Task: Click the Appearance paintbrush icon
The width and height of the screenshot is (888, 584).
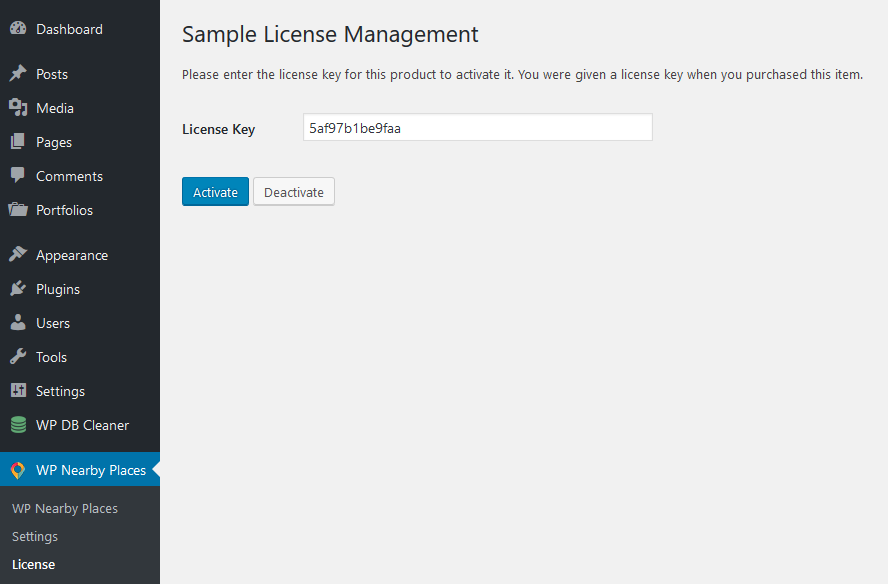Action: (x=18, y=254)
